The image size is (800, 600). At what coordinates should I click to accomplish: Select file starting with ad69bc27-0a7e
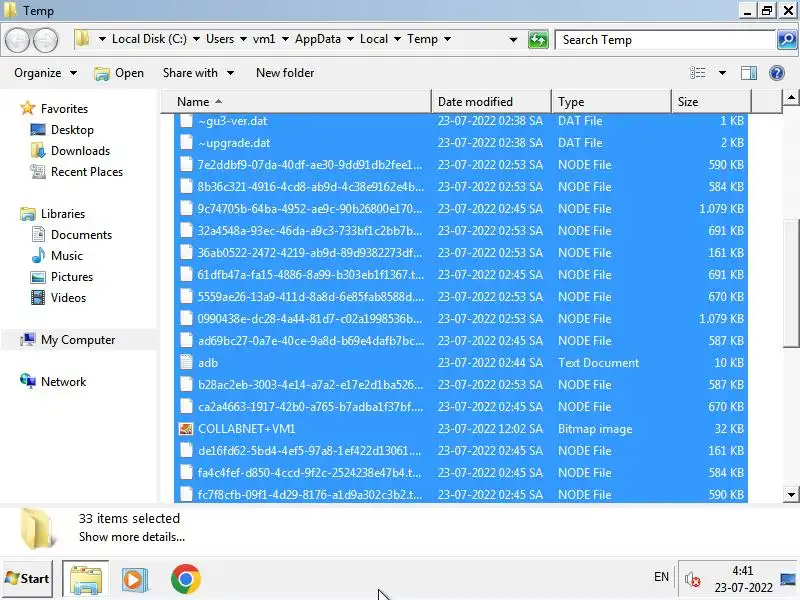coord(311,340)
